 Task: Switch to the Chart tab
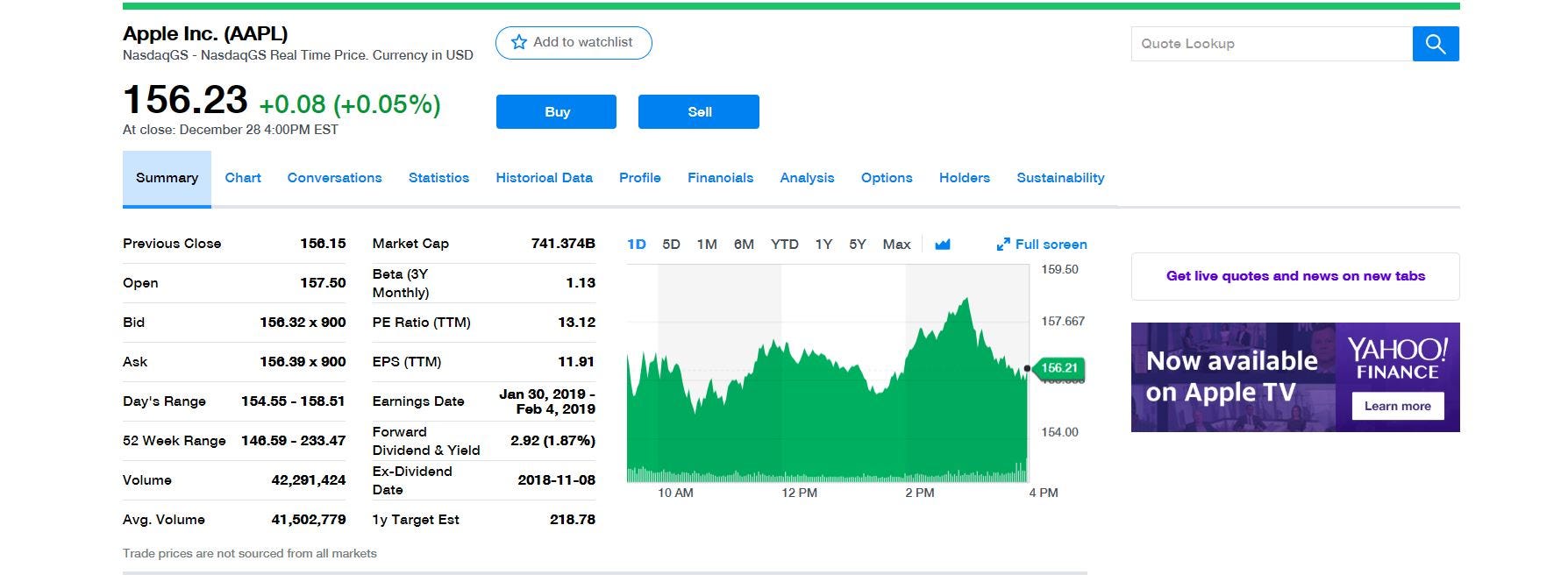point(243,178)
